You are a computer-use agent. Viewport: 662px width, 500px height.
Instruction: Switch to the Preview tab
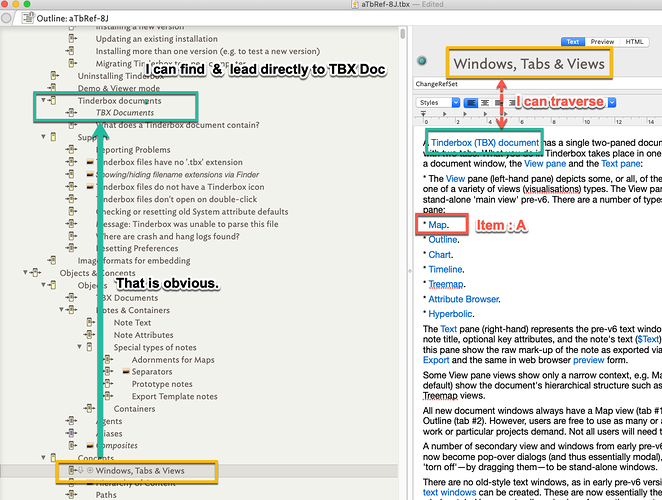602,42
